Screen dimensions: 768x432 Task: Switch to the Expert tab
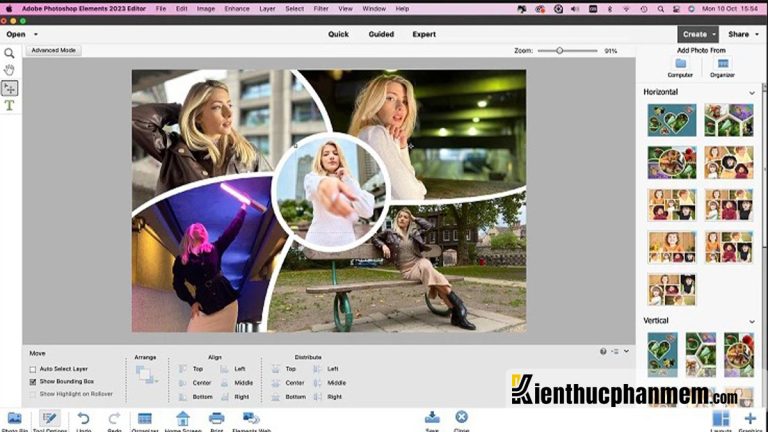tap(424, 34)
